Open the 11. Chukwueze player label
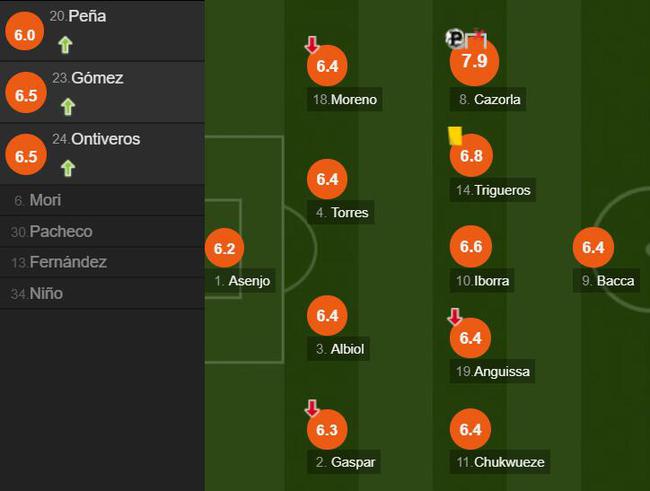The height and width of the screenshot is (491, 650). (x=500, y=462)
